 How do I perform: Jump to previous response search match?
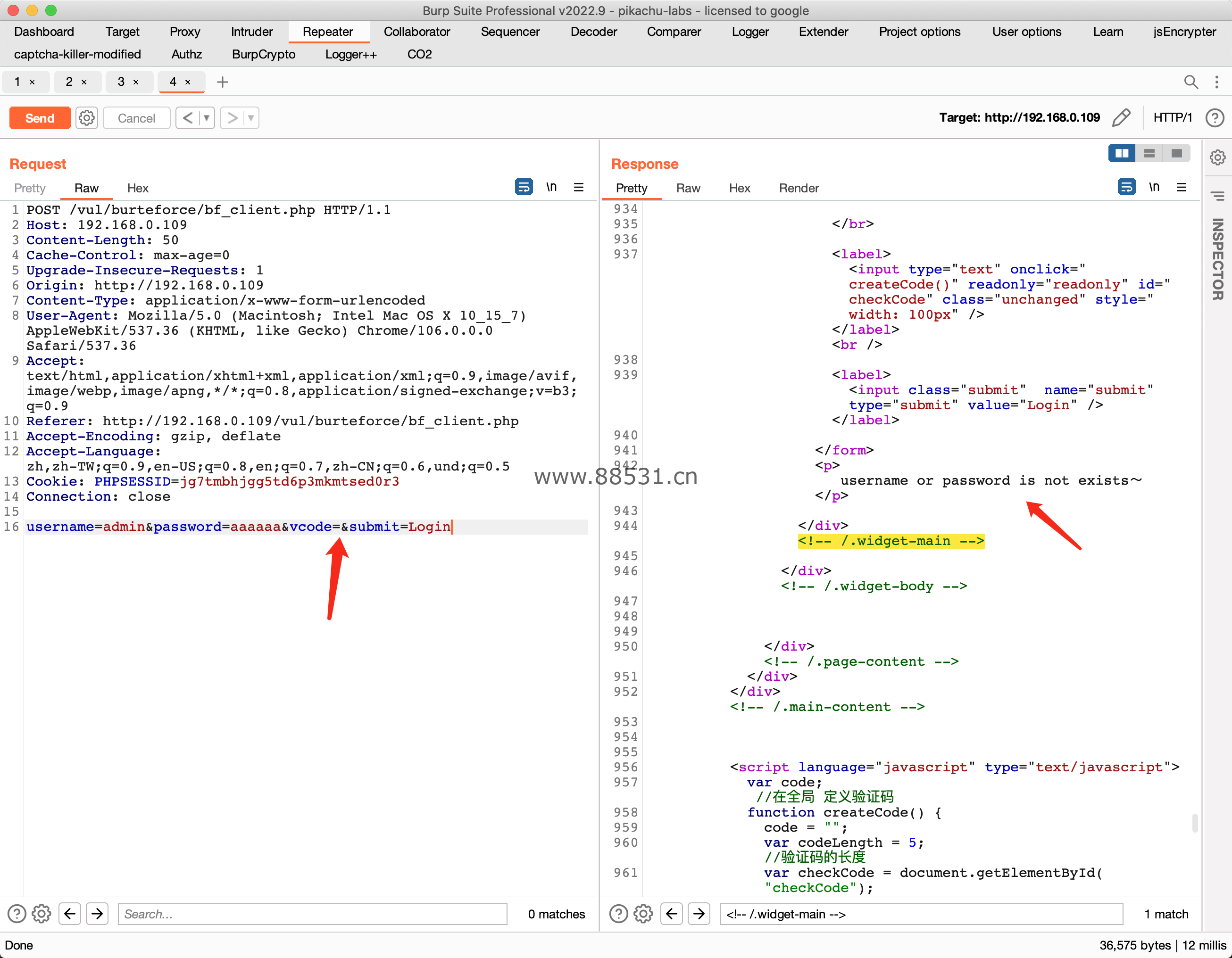point(672,914)
